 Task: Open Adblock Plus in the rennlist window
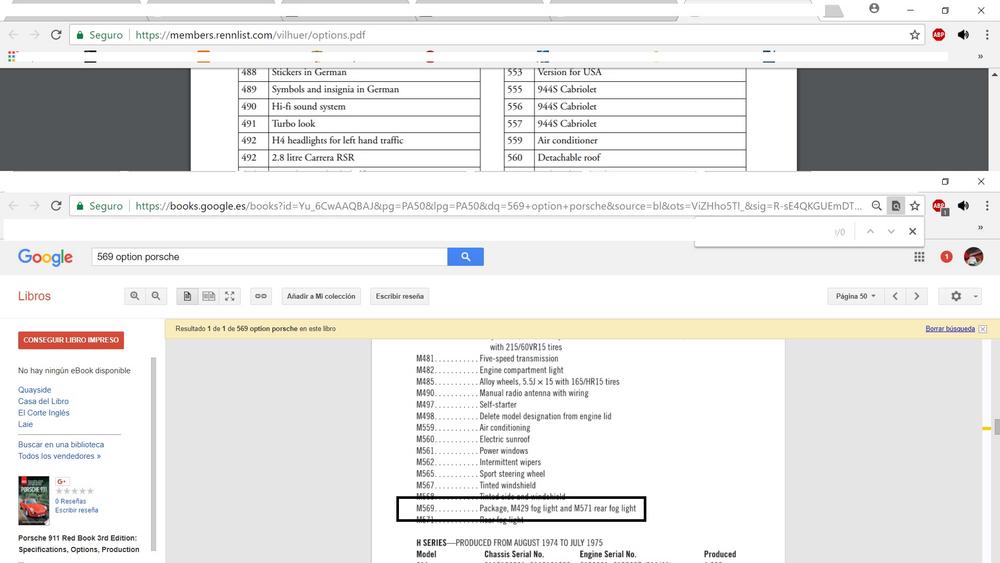[x=939, y=35]
